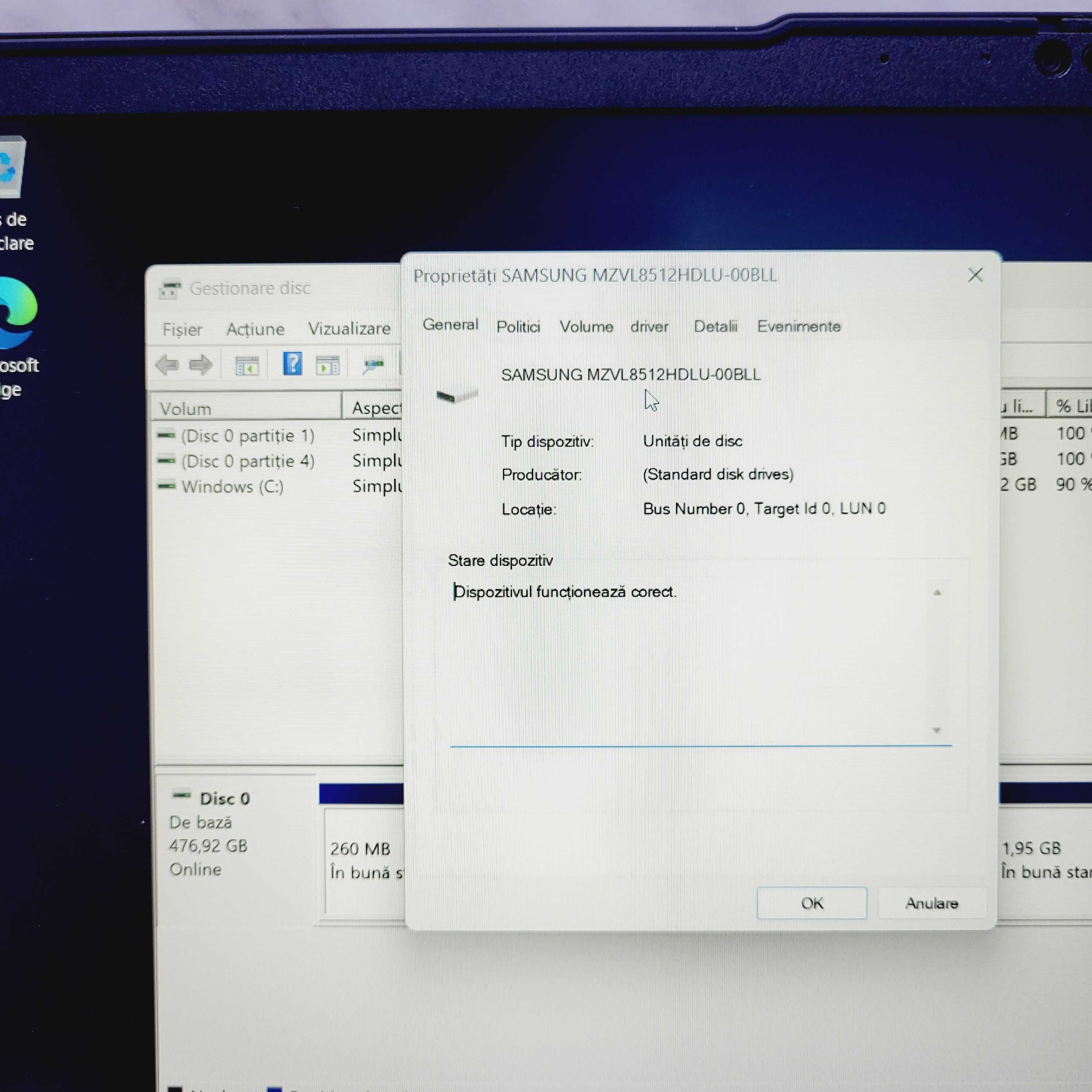
Task: Click the Back arrow in Disk Management toolbar
Action: (167, 365)
